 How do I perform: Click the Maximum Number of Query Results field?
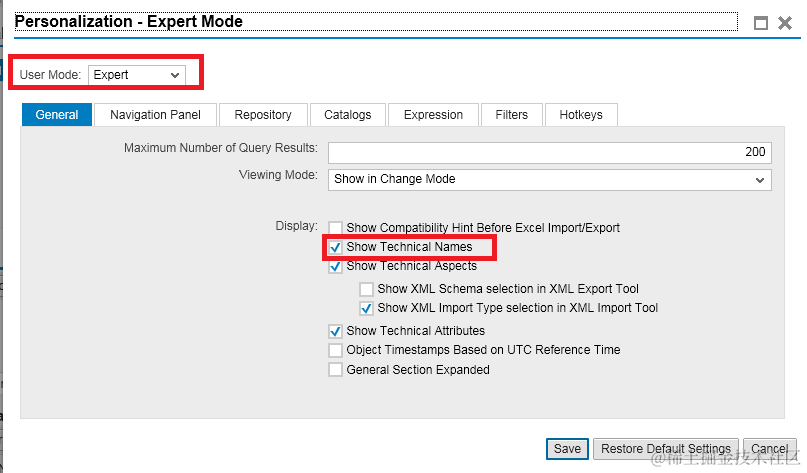click(x=550, y=152)
